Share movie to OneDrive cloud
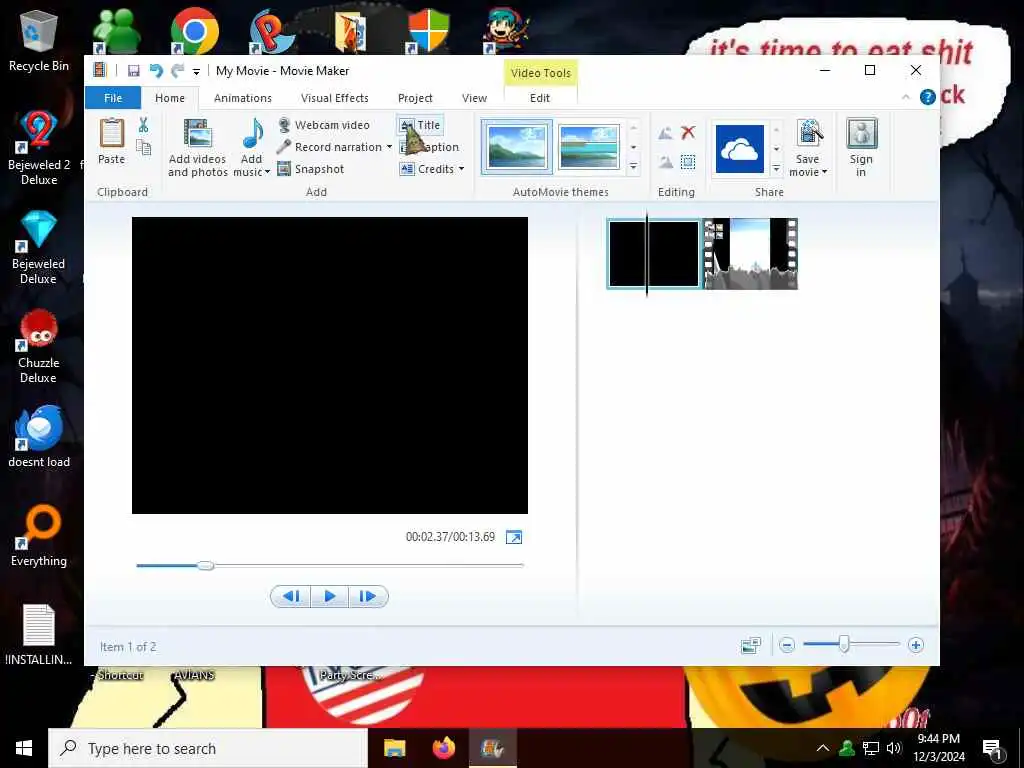This screenshot has height=768, width=1024. pos(739,149)
